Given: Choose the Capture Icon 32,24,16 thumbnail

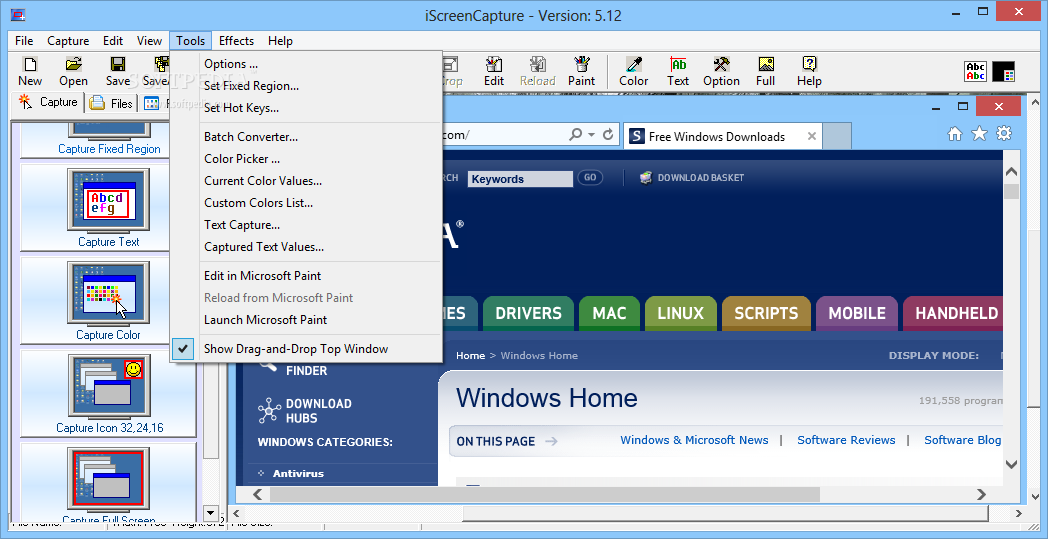Looking at the screenshot, I should 108,394.
